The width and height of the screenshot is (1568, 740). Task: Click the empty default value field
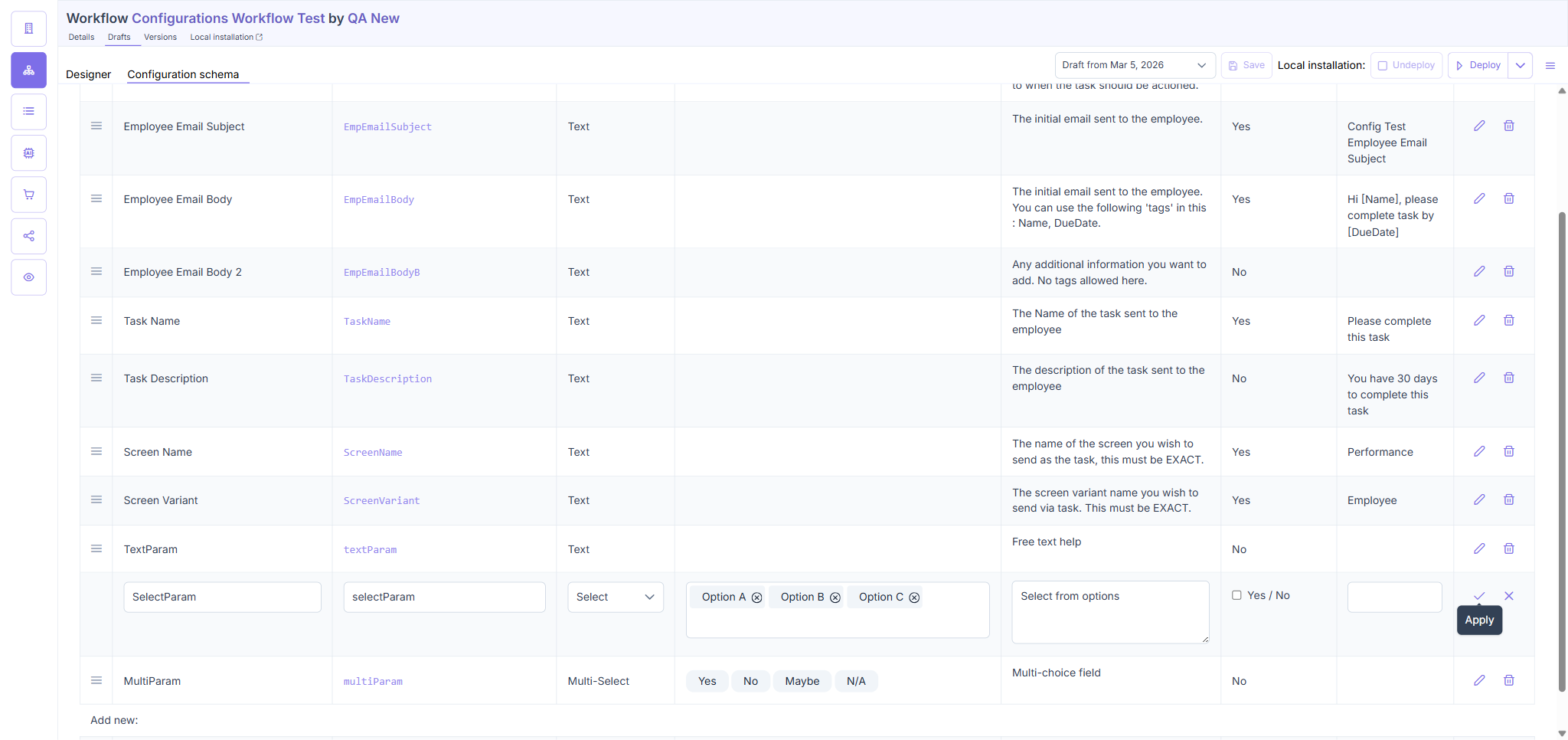(1395, 597)
